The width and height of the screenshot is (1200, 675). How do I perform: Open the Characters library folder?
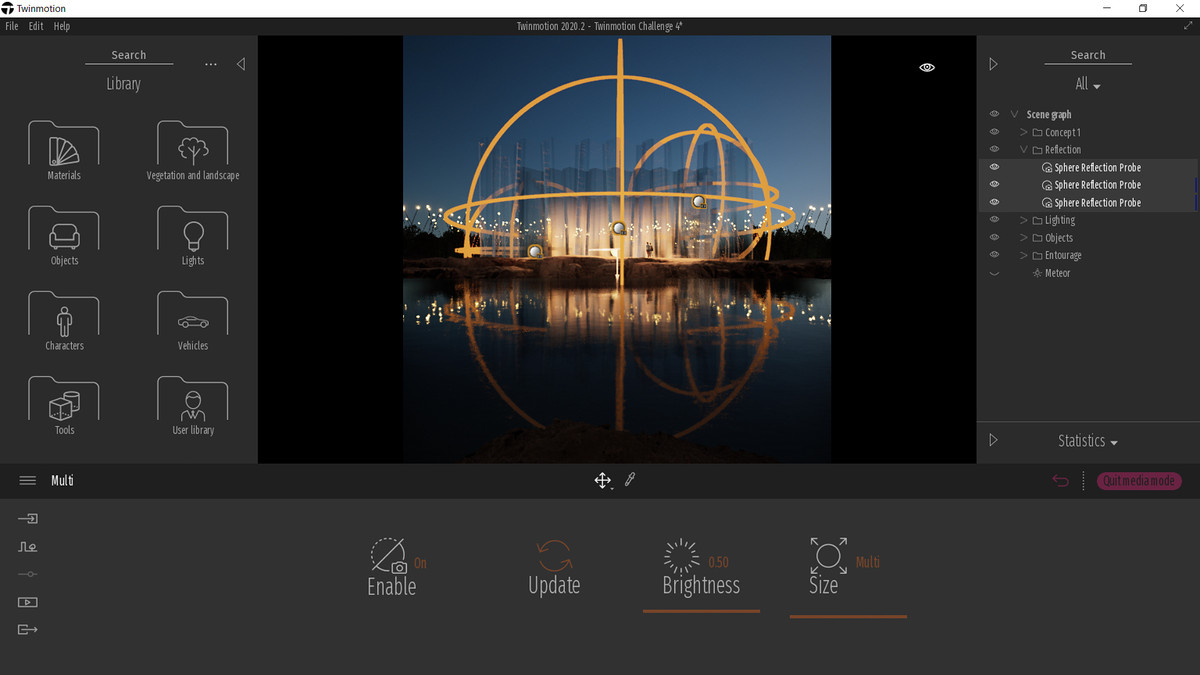click(x=64, y=321)
